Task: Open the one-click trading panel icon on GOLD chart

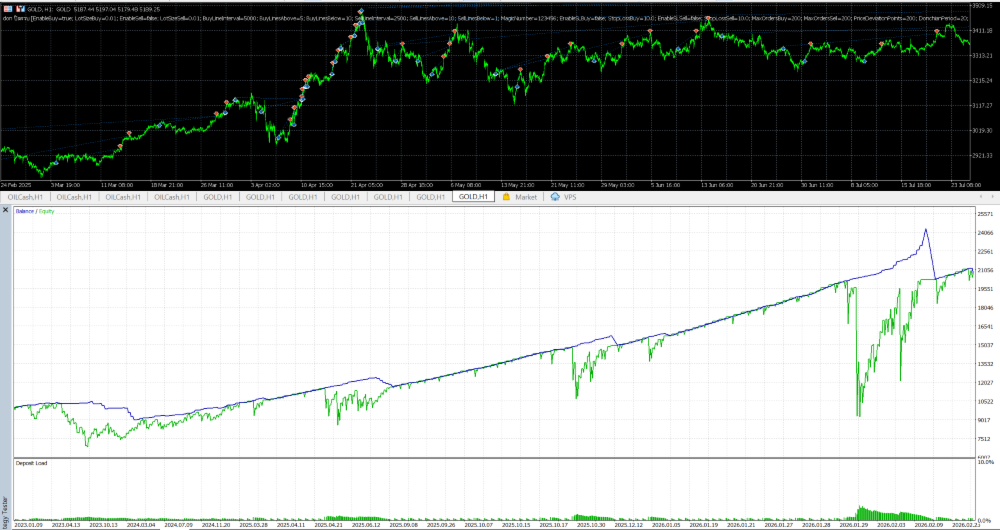Action: coord(8,10)
